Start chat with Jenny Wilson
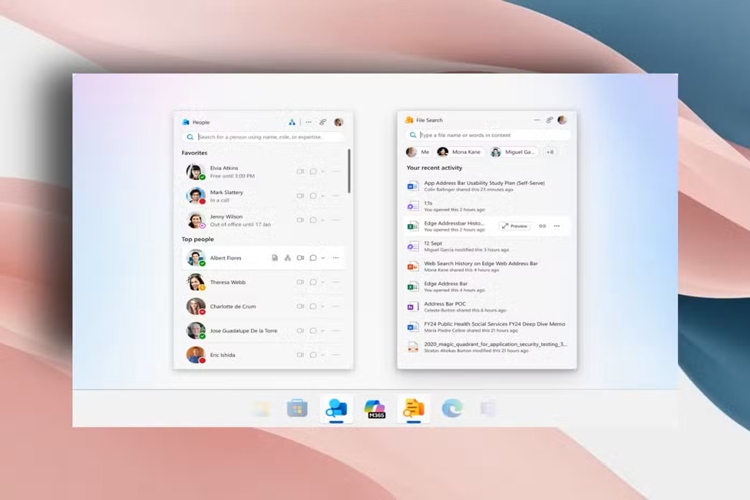Screen dimensions: 750x500 [x=313, y=220]
